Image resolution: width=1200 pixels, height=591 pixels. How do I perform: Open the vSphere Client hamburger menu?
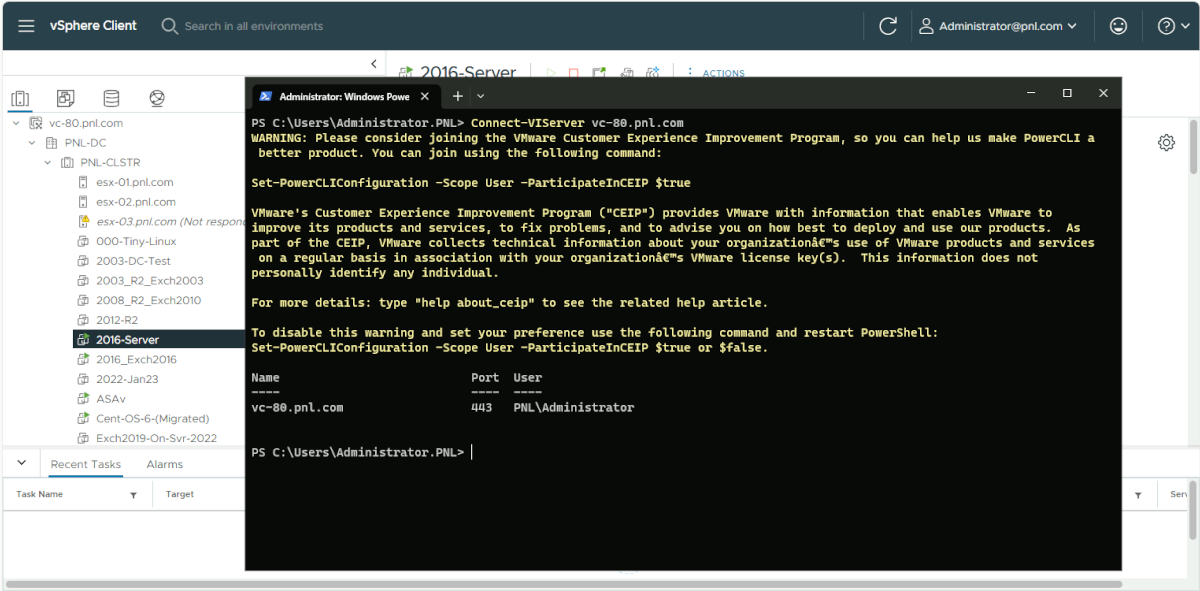coord(26,26)
